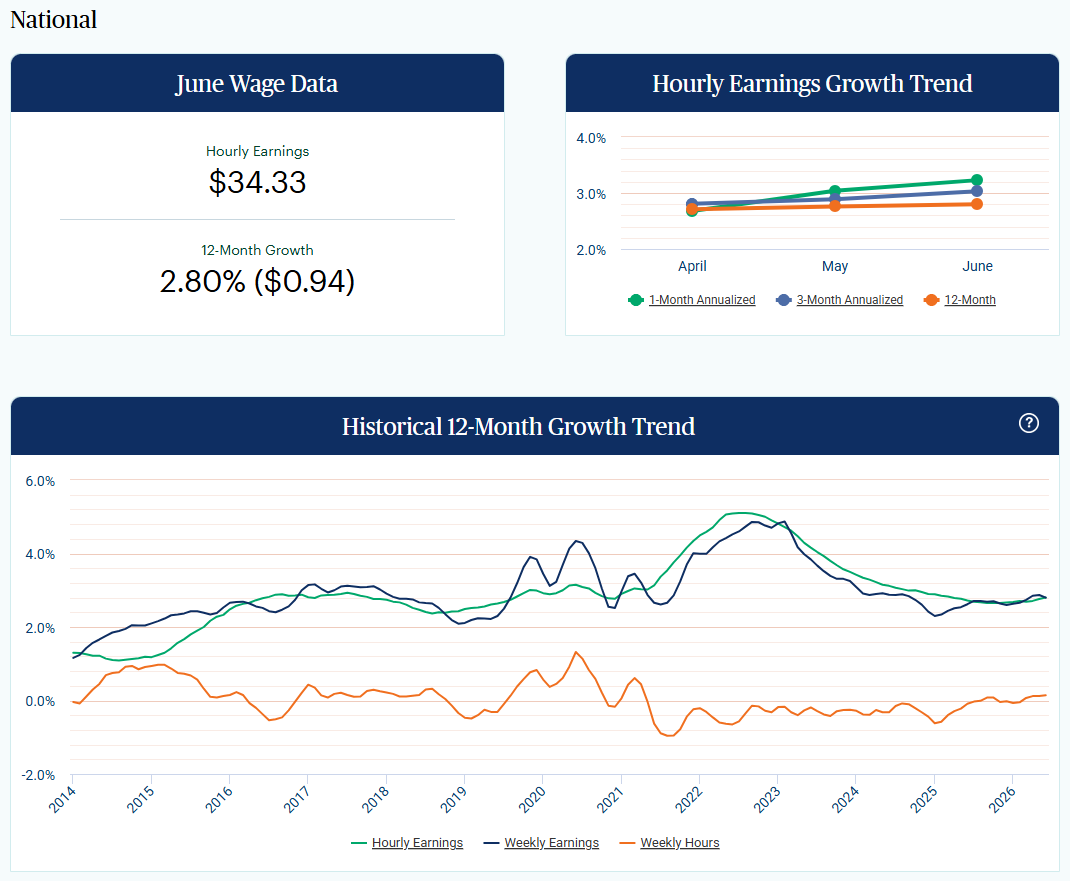Image resolution: width=1070 pixels, height=881 pixels.
Task: Click the 2014 x-axis label
Action: 62,798
